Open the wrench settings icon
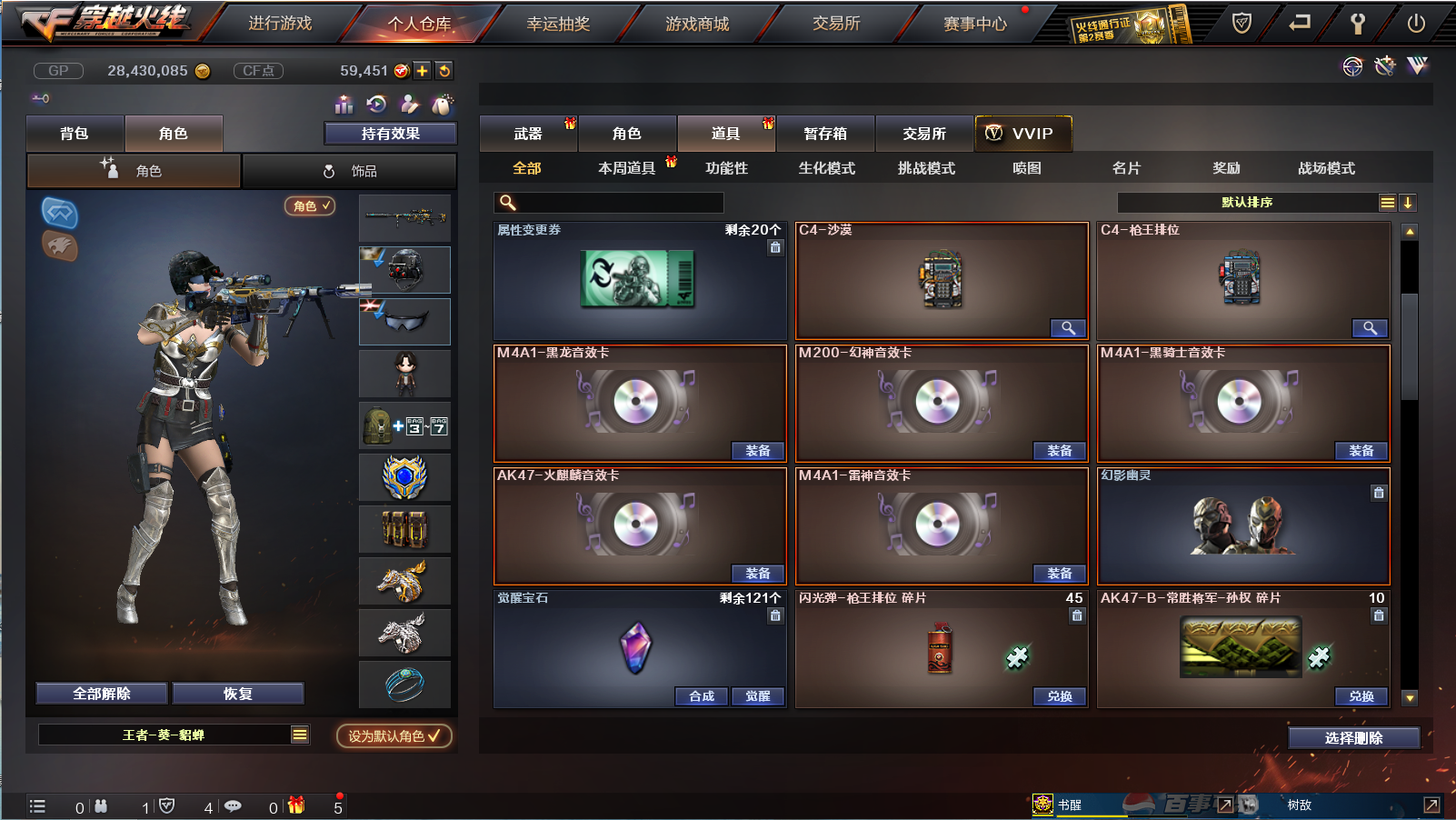Image resolution: width=1456 pixels, height=820 pixels. (1358, 24)
